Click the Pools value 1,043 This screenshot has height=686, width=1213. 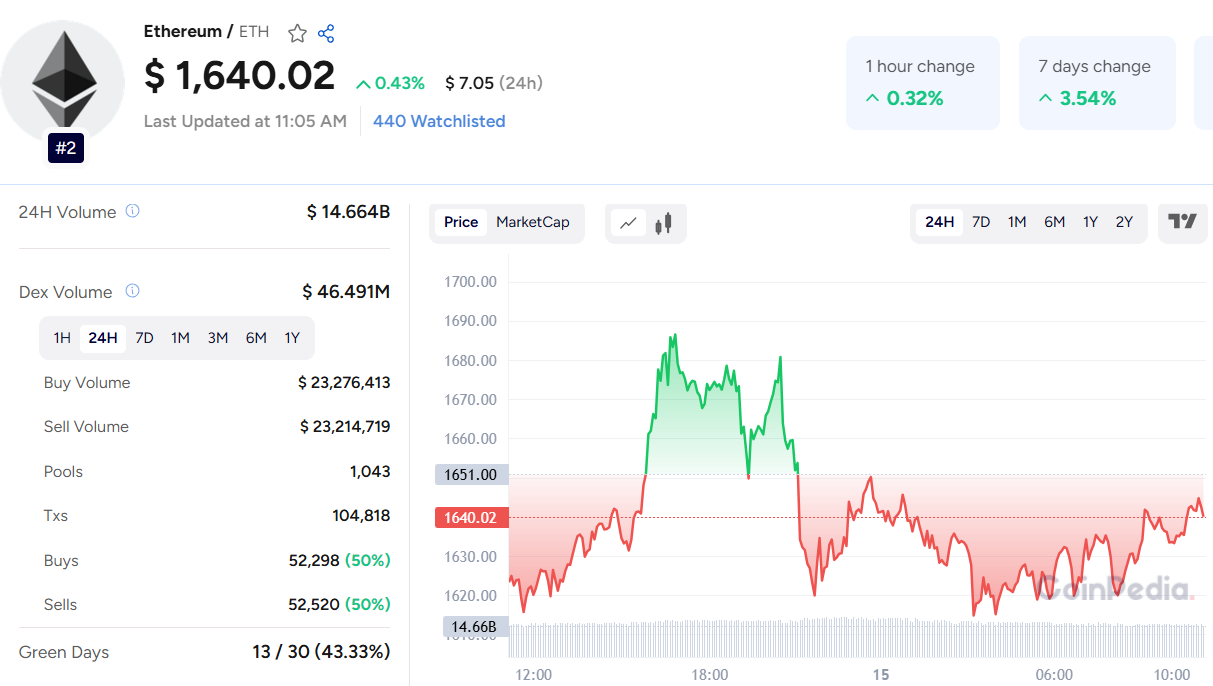click(370, 471)
